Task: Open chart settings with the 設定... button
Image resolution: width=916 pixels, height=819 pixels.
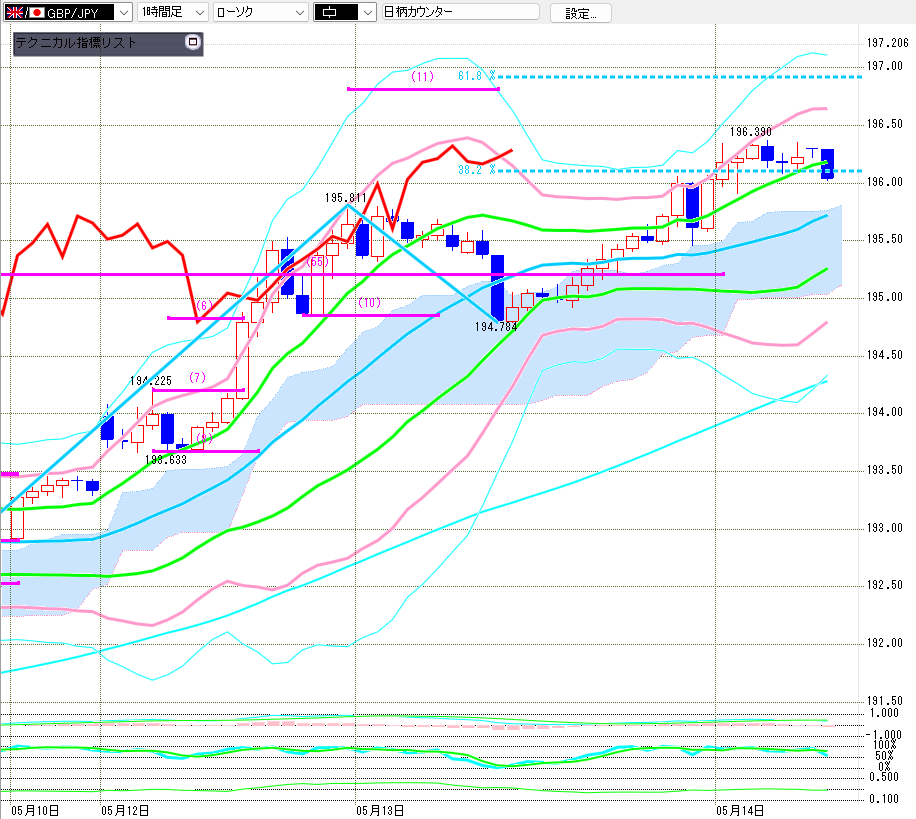Action: tap(581, 13)
